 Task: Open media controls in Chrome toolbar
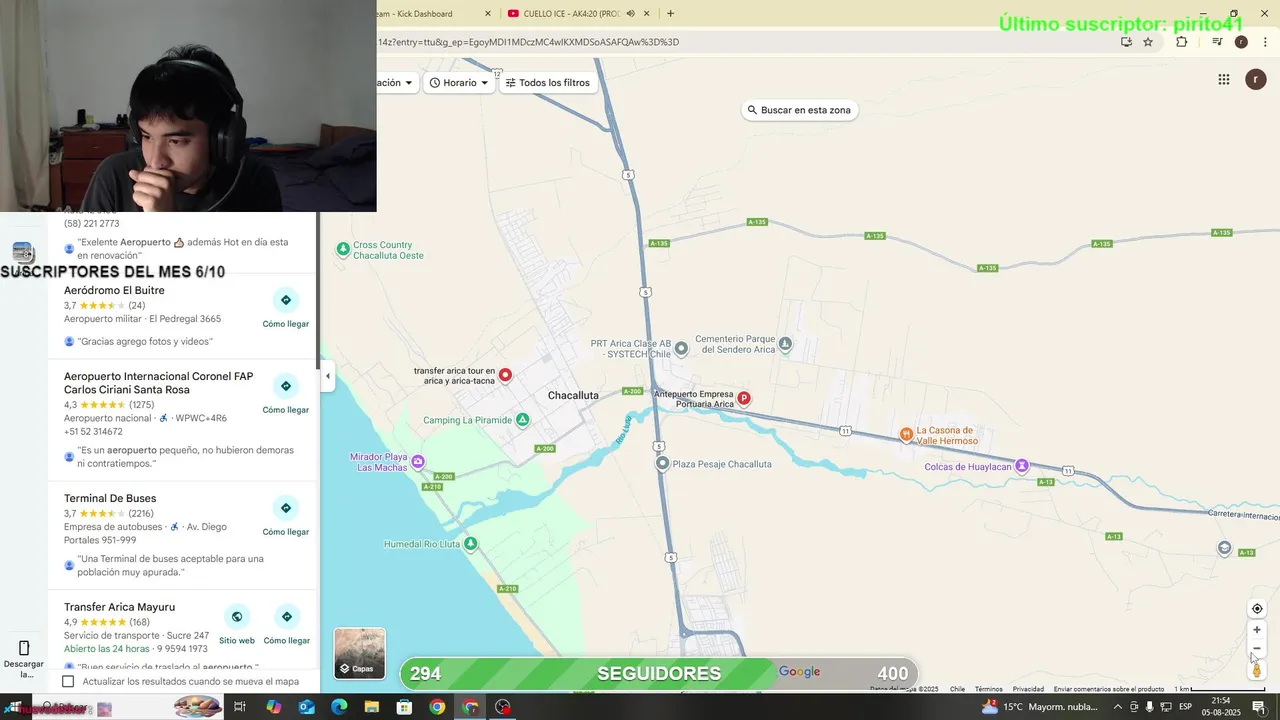tap(1217, 42)
